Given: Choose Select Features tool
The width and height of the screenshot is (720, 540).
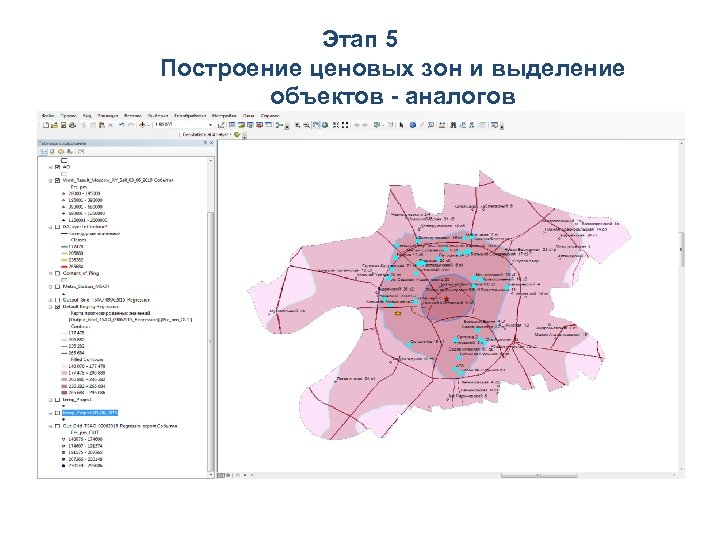Looking at the screenshot, I should pos(378,125).
